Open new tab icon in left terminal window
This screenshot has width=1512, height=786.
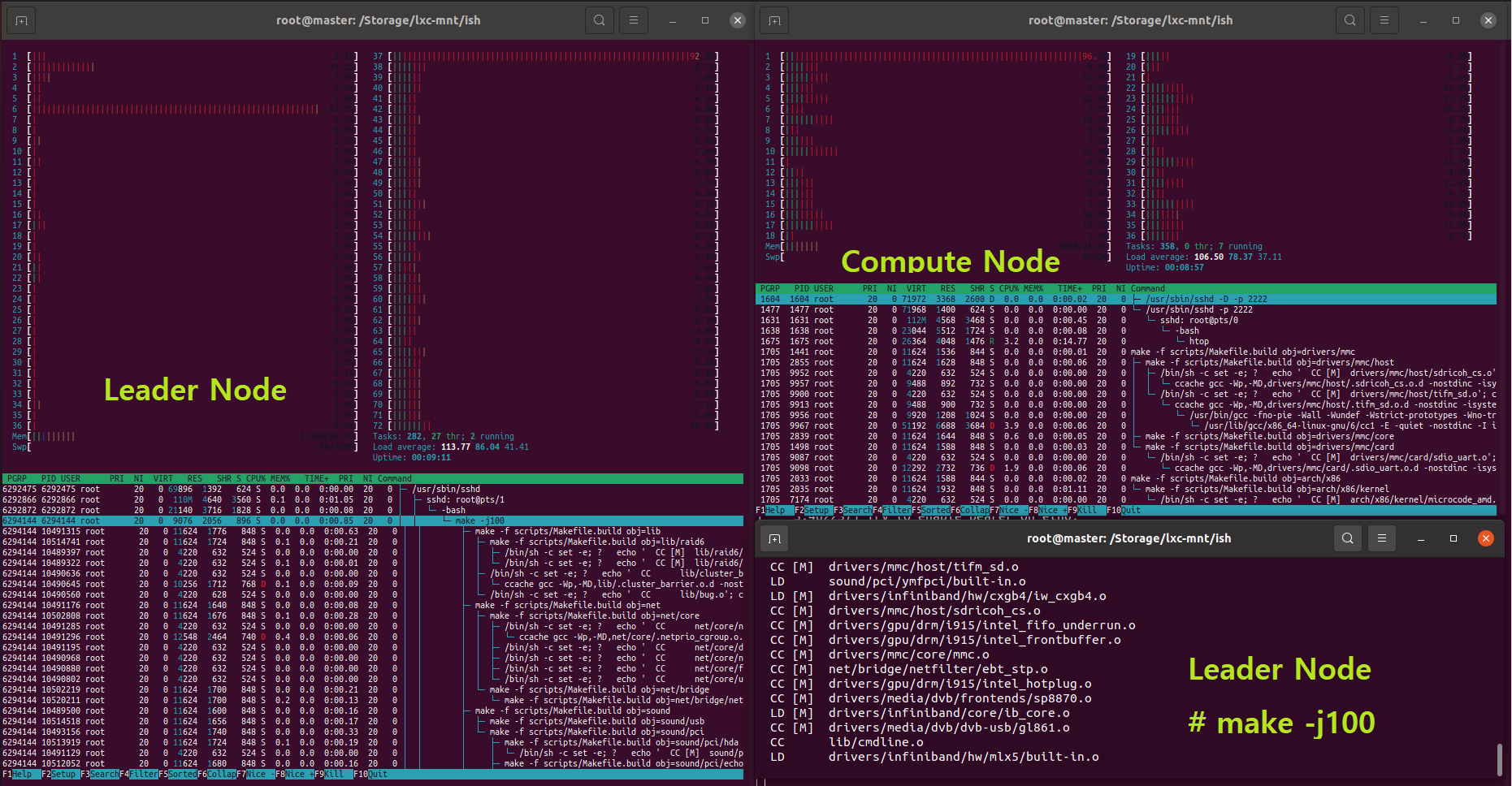[22, 20]
